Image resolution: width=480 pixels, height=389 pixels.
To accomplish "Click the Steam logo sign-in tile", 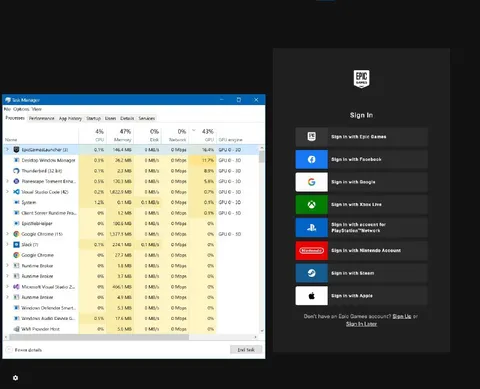I will click(x=311, y=273).
